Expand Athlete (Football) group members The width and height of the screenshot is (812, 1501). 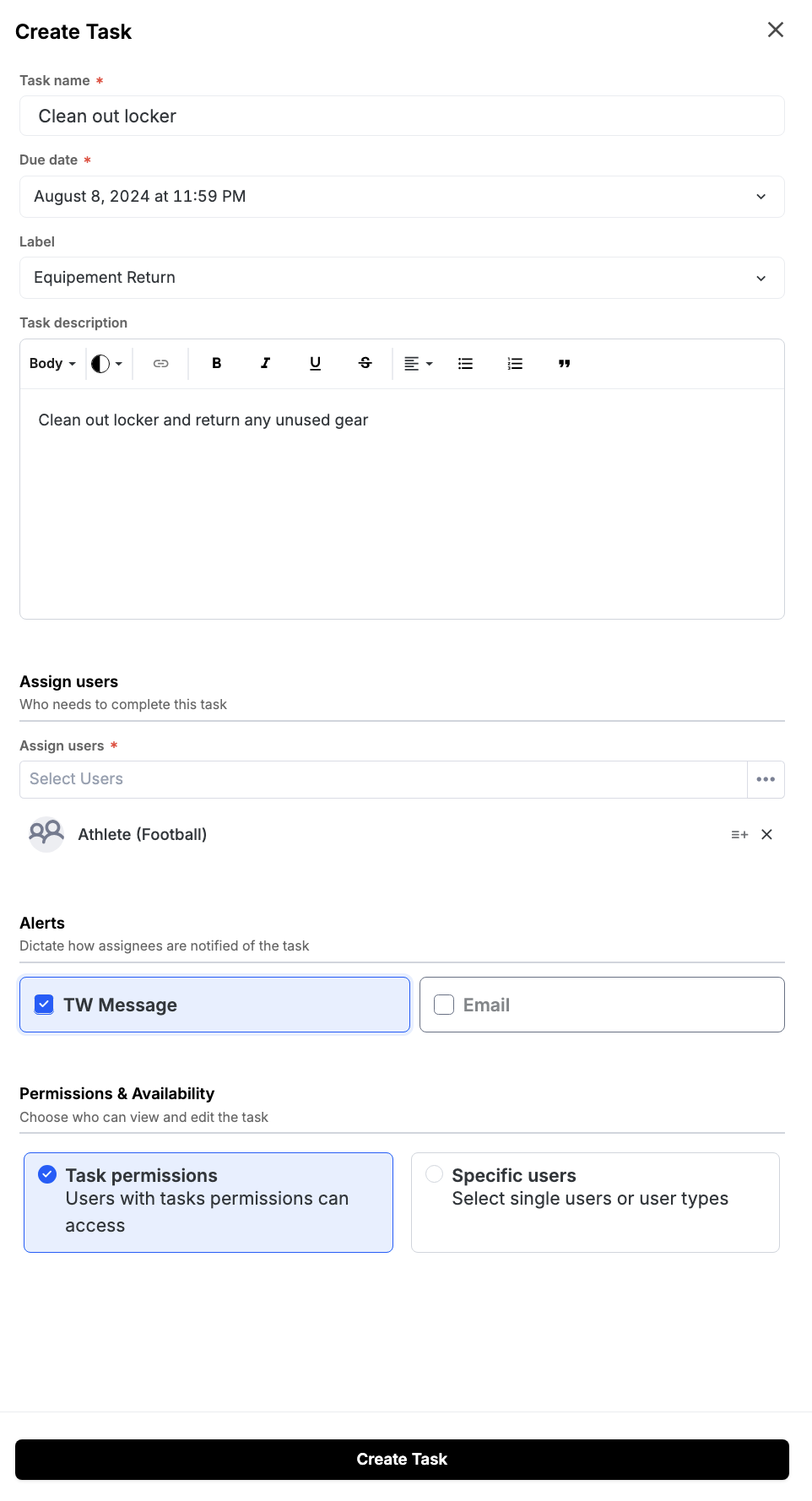click(x=739, y=835)
